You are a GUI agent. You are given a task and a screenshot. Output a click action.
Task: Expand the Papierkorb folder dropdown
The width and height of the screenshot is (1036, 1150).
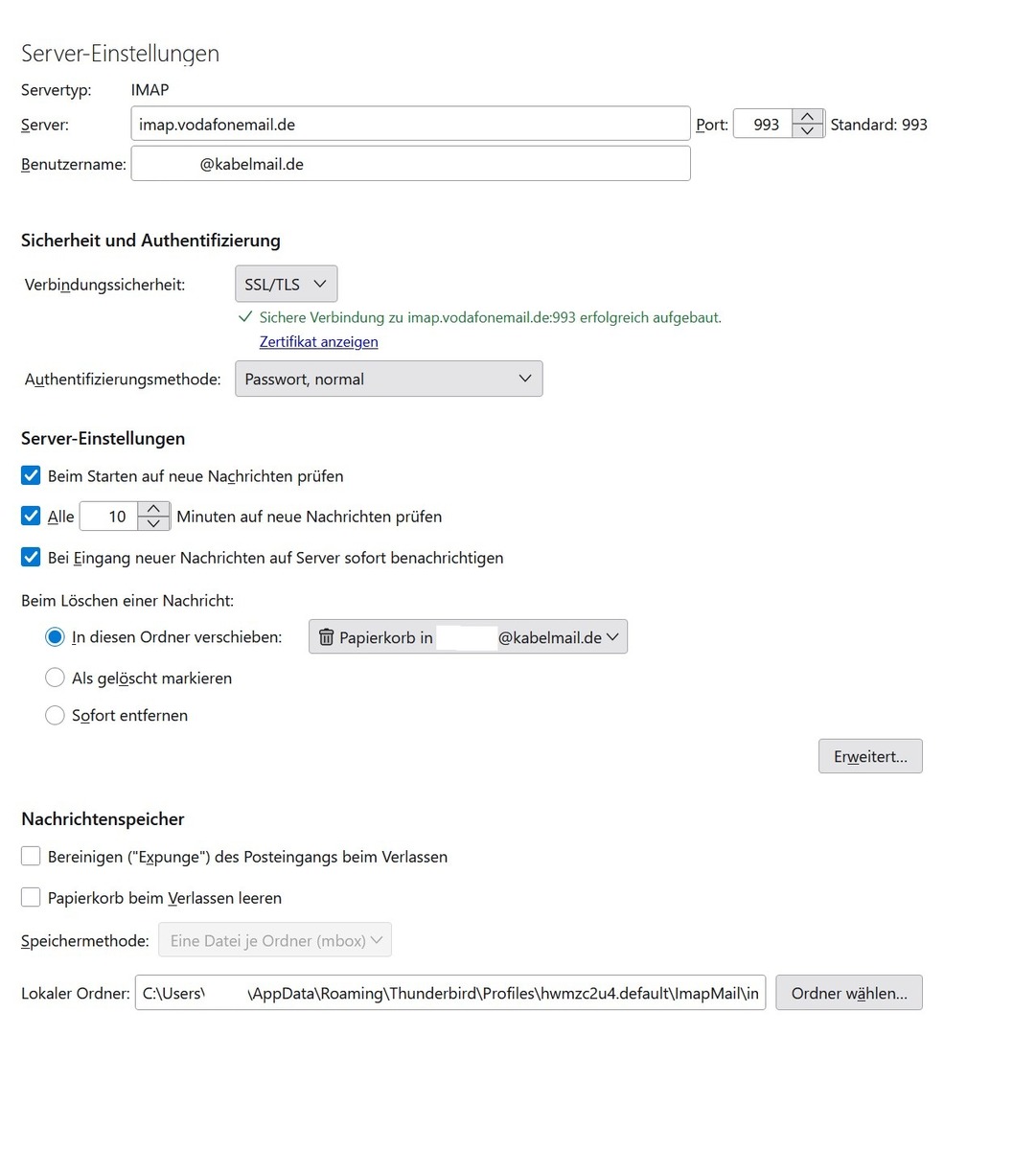point(468,636)
